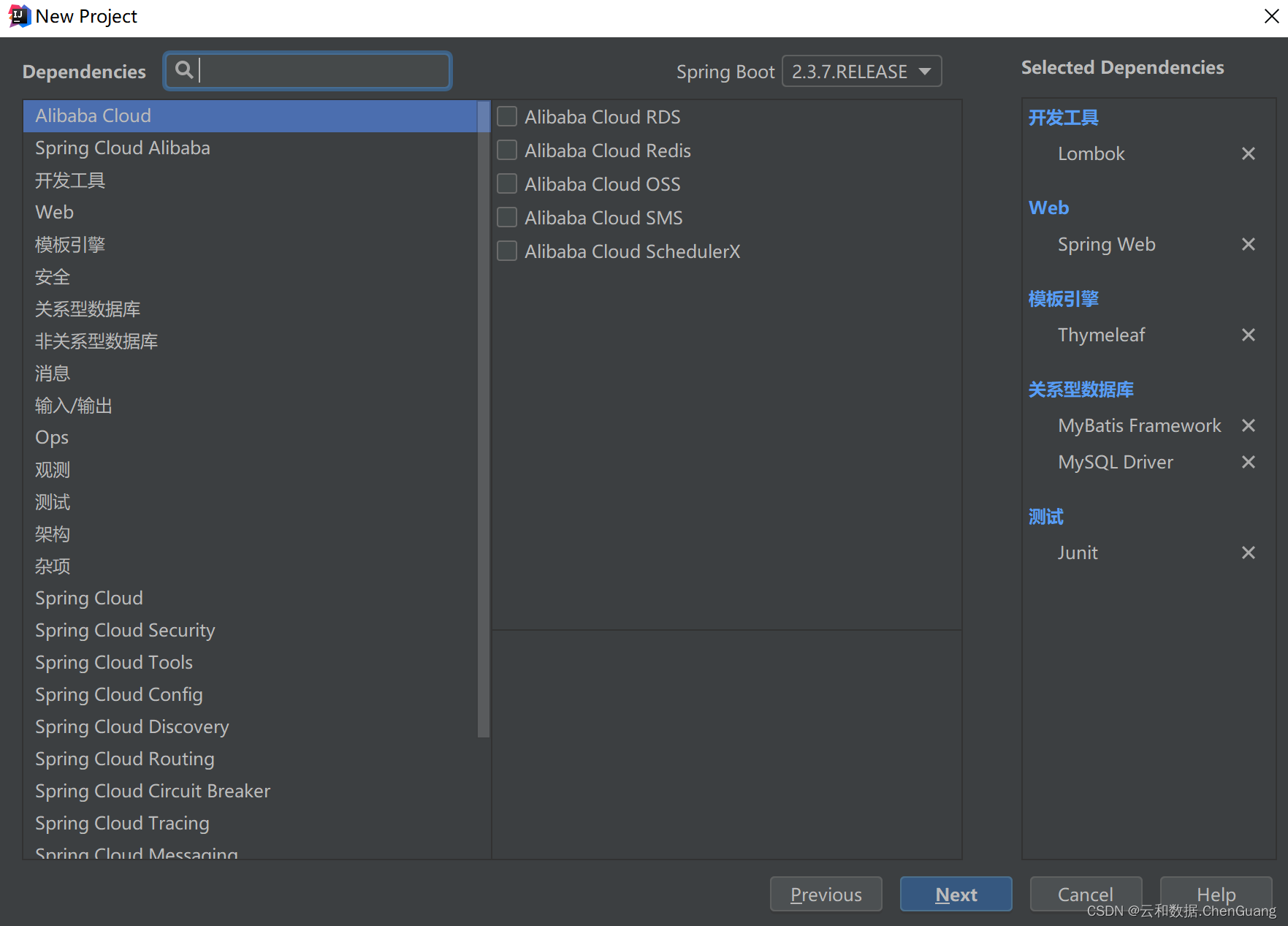Click Lombok in selected dependencies
Image resolution: width=1288 pixels, height=926 pixels.
(x=1091, y=153)
